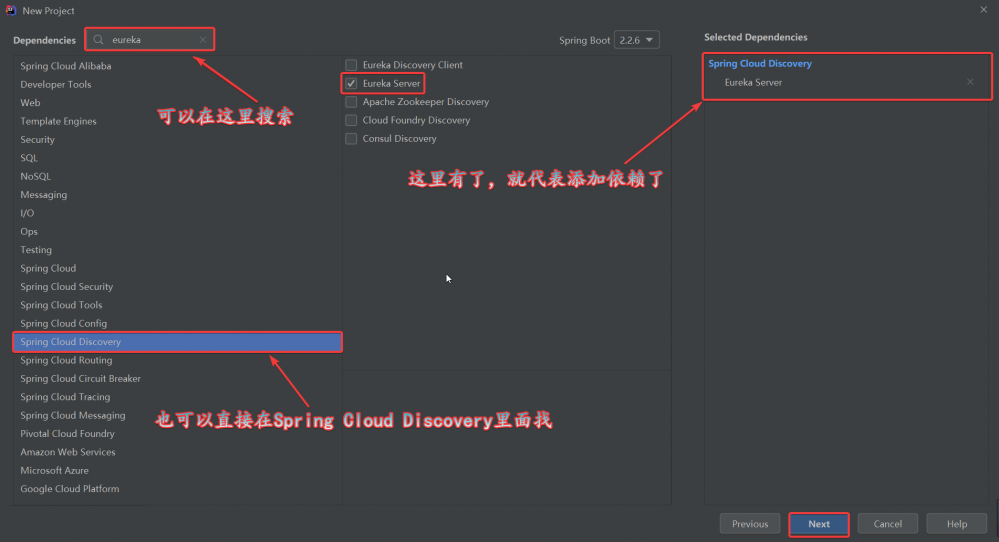This screenshot has width=999, height=542.
Task: Cancel the New Project wizard
Action: click(888, 524)
